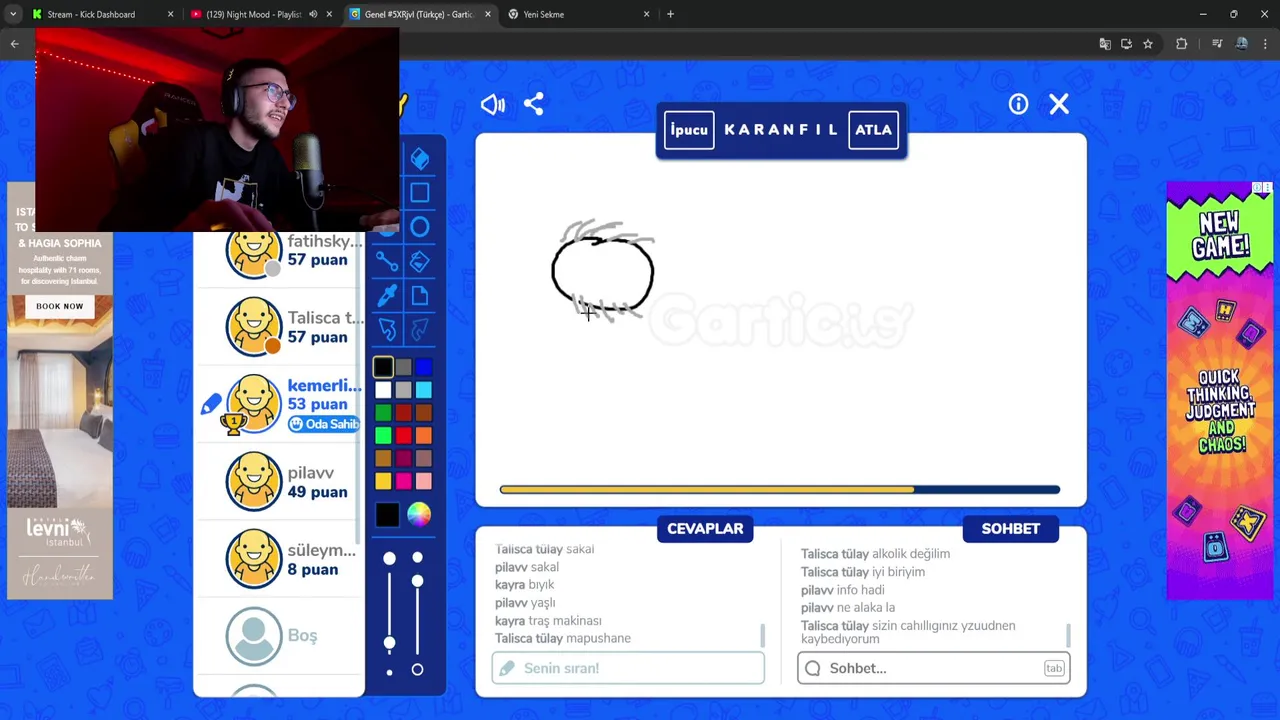The height and width of the screenshot is (720, 1280).
Task: Pick the black color swatch
Action: point(383,367)
